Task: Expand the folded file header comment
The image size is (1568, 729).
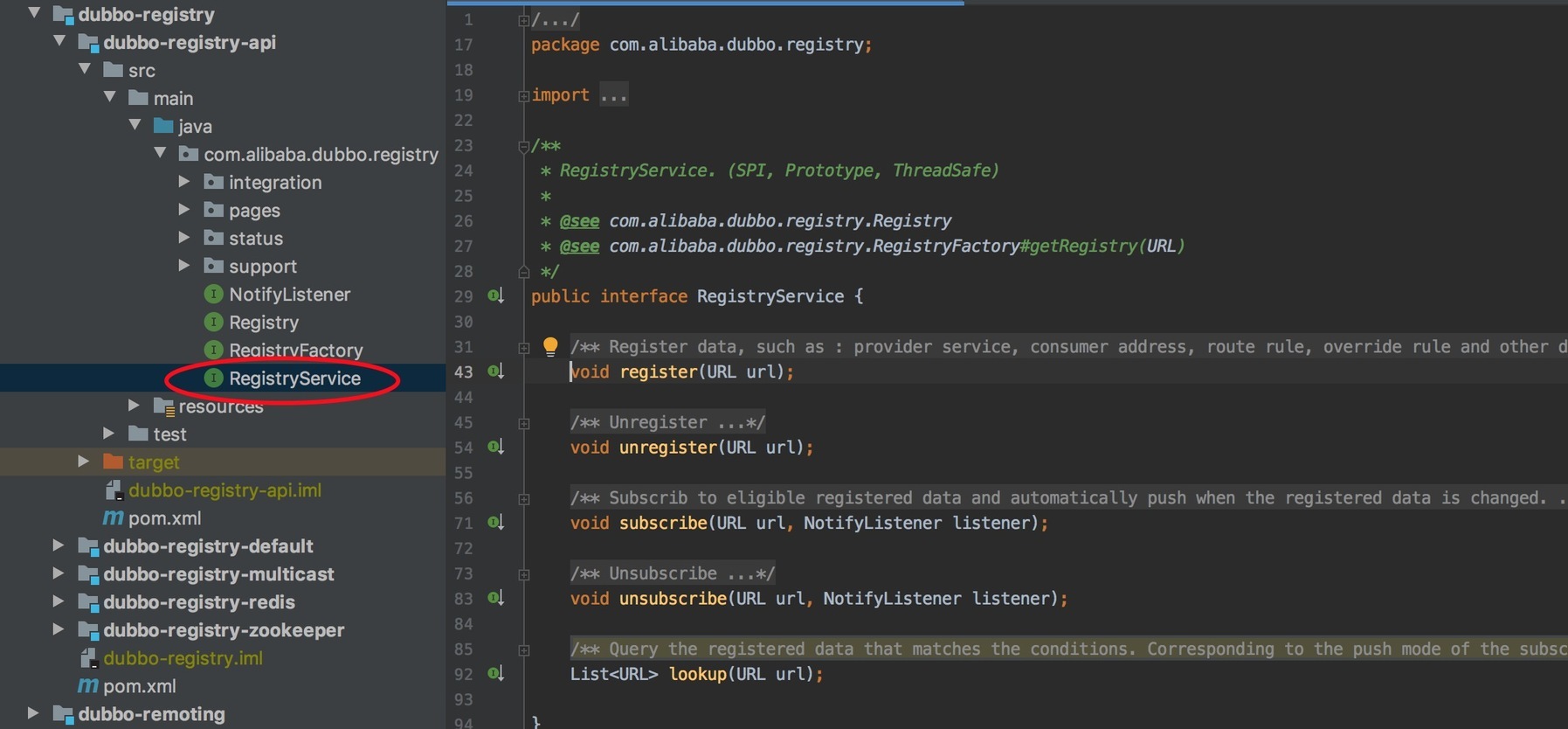Action: pos(523,20)
